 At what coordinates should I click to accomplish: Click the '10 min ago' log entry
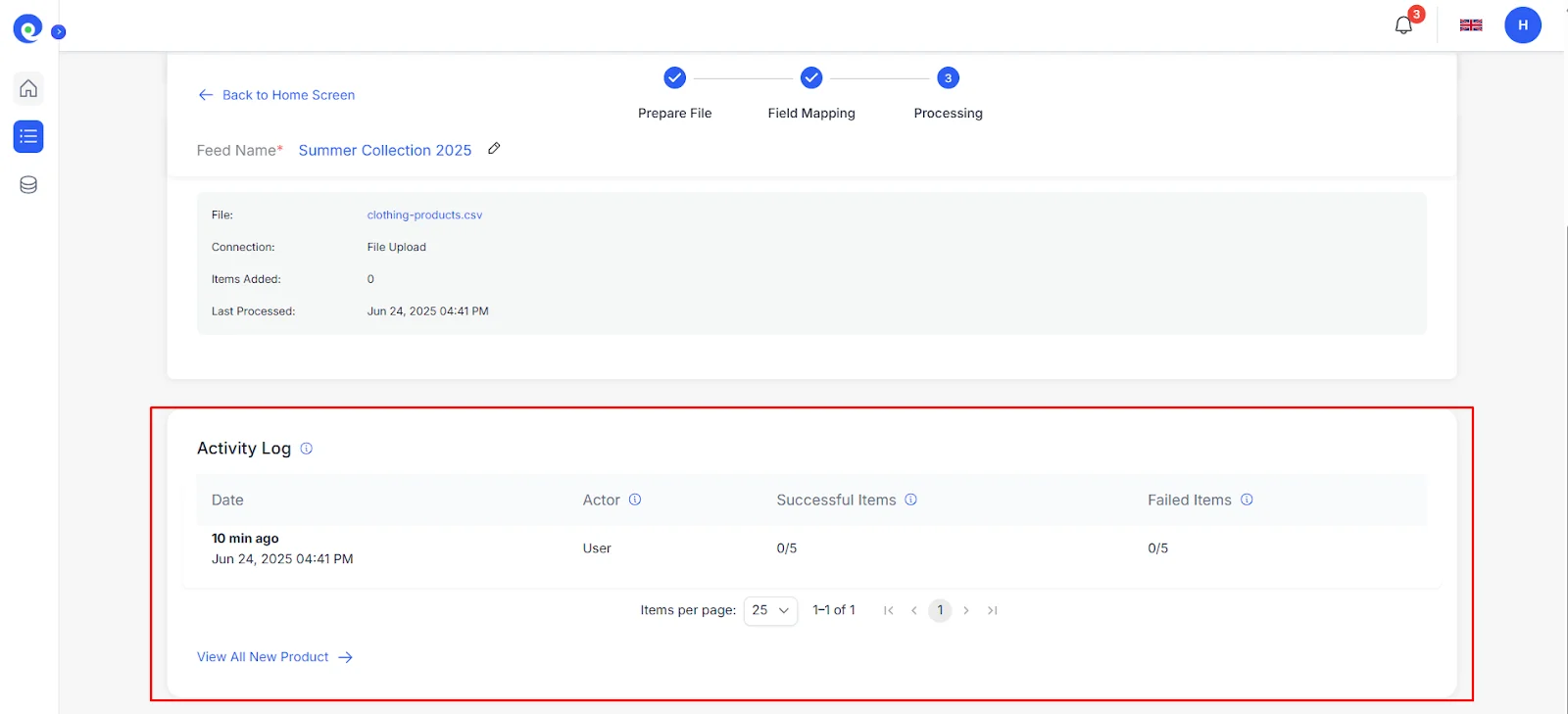[x=245, y=539]
